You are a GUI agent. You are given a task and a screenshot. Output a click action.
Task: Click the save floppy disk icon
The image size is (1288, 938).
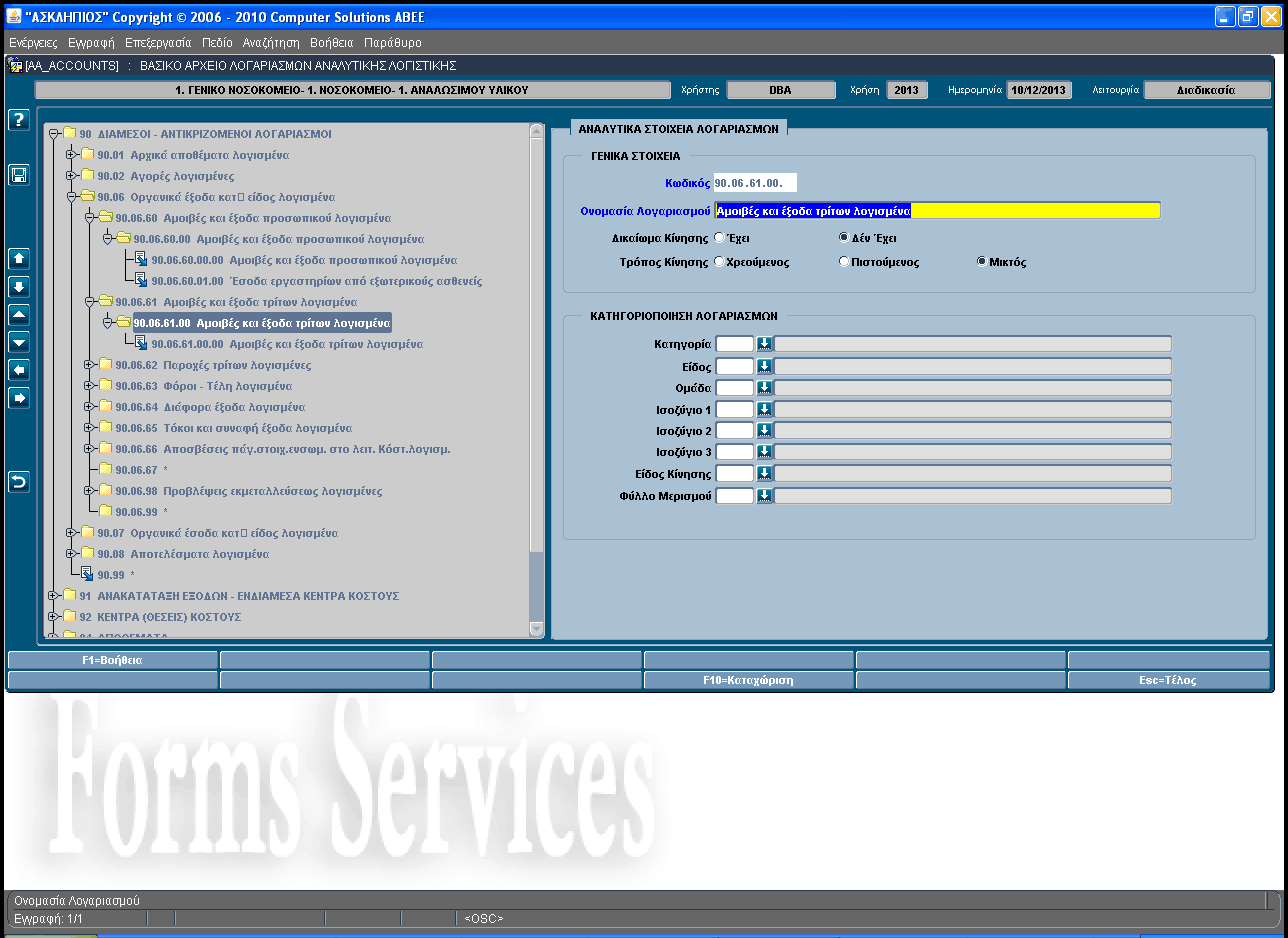point(18,175)
